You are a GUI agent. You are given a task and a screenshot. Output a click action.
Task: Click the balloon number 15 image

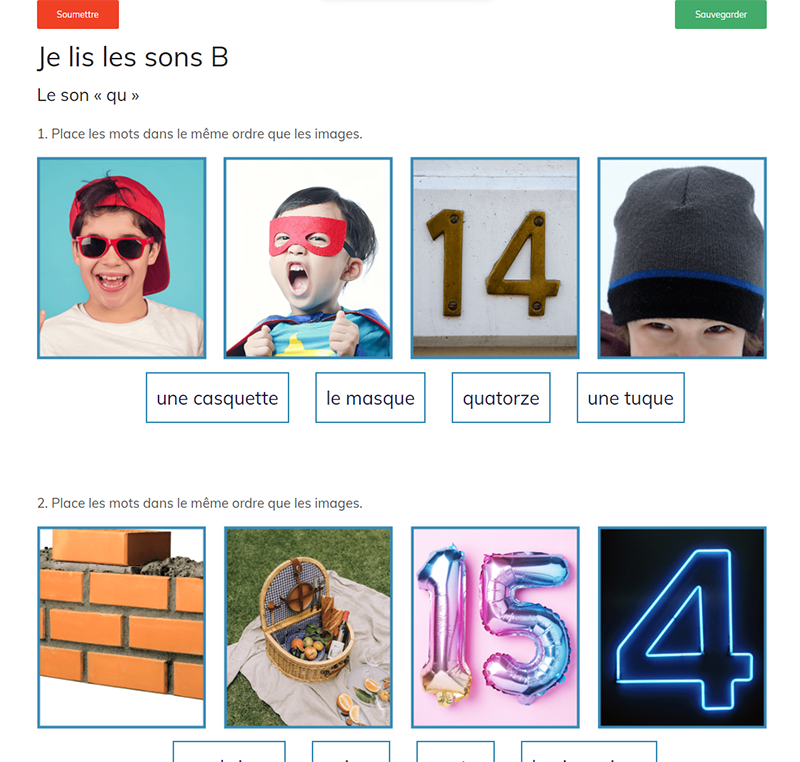[495, 627]
